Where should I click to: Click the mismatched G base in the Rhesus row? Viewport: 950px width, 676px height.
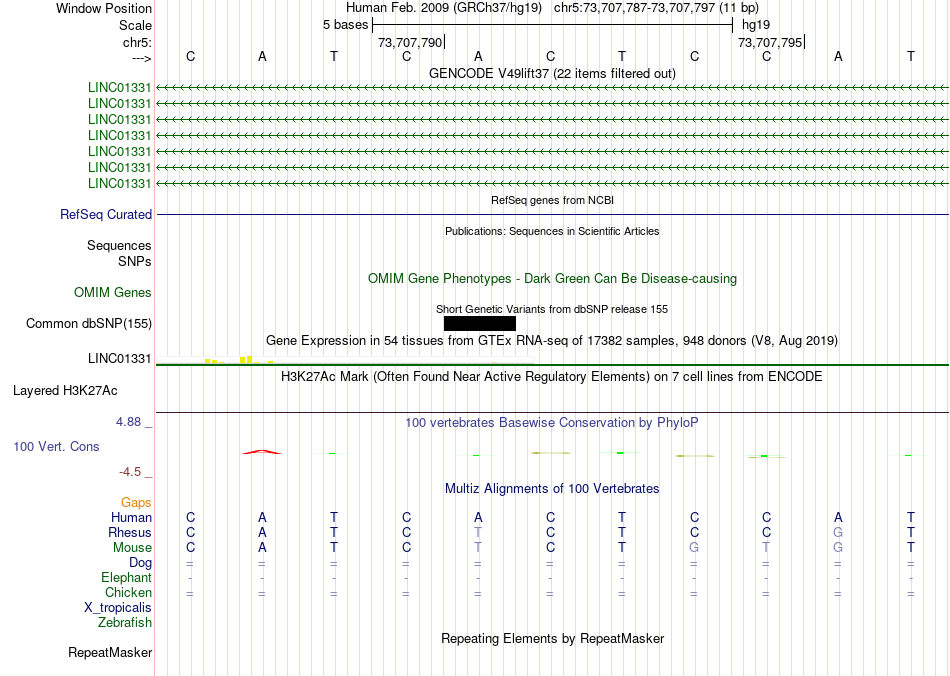tap(838, 532)
